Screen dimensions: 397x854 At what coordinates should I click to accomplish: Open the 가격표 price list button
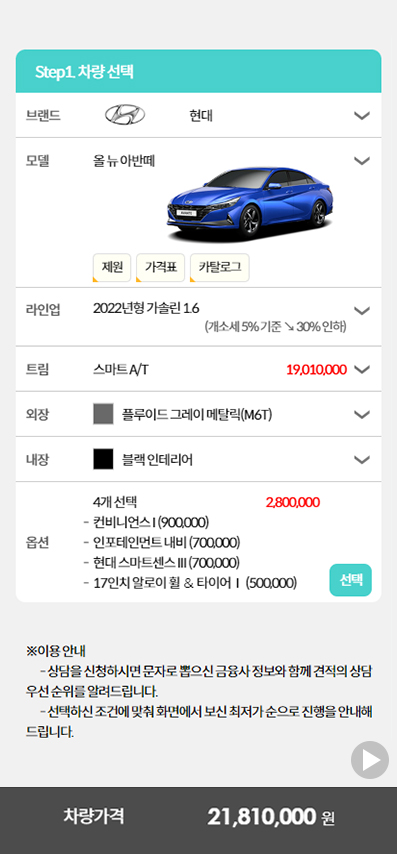coord(161,267)
